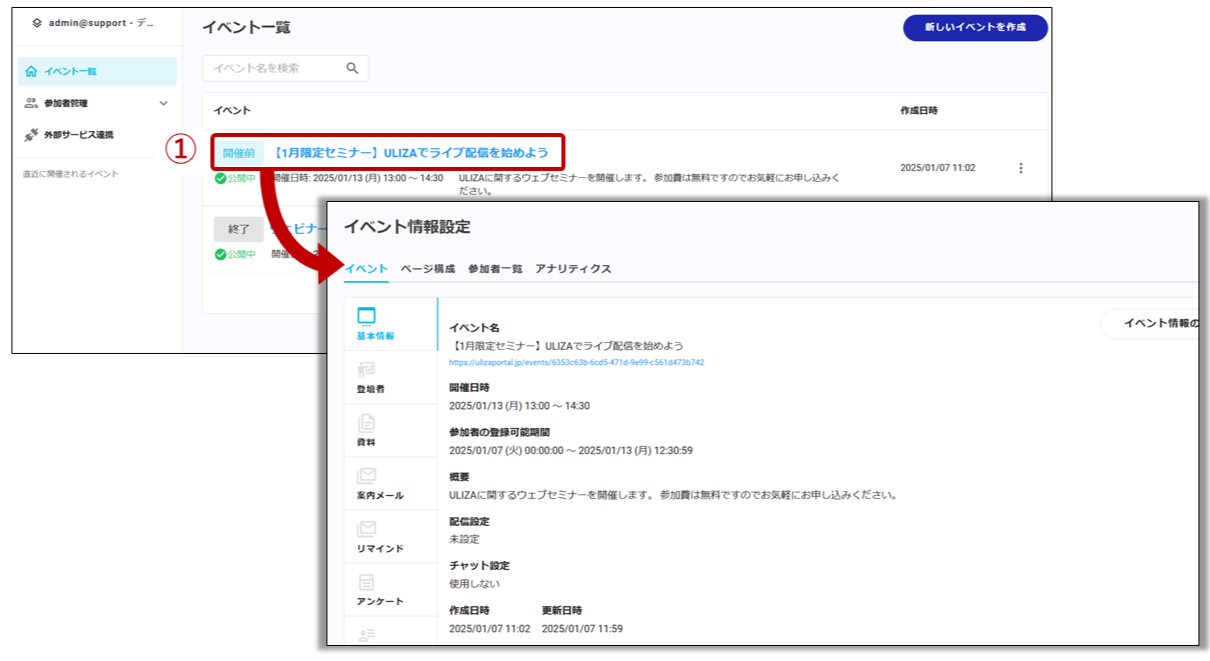Open the ulizaportal.jp event URL link
Image resolution: width=1210 pixels, height=661 pixels.
tap(577, 362)
